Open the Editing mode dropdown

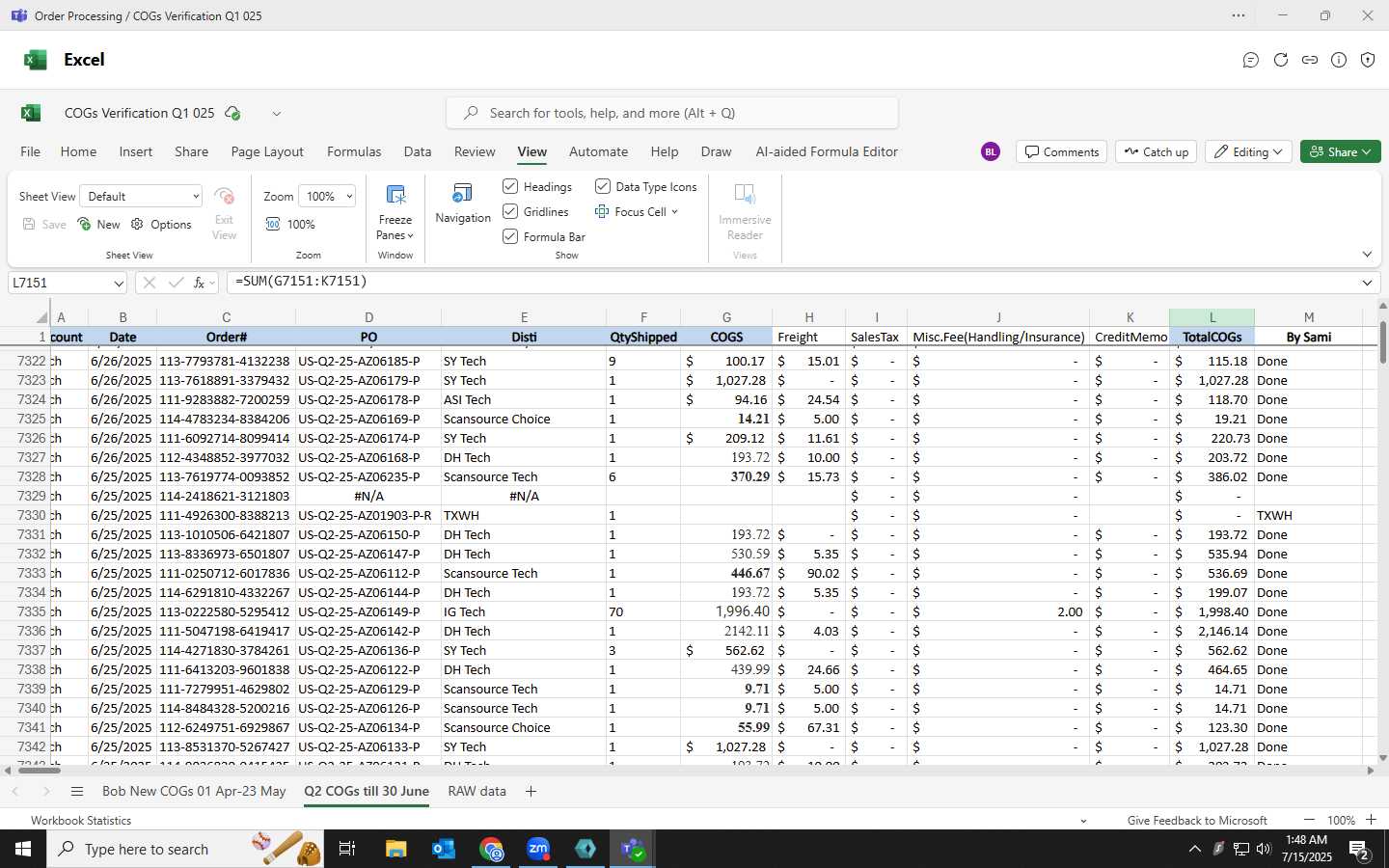tap(1248, 151)
